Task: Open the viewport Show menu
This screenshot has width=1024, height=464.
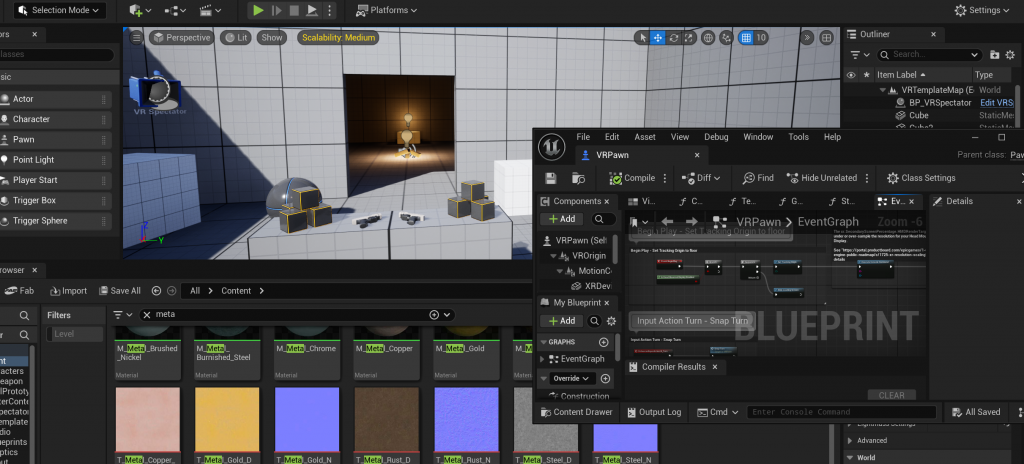Action: click(272, 38)
